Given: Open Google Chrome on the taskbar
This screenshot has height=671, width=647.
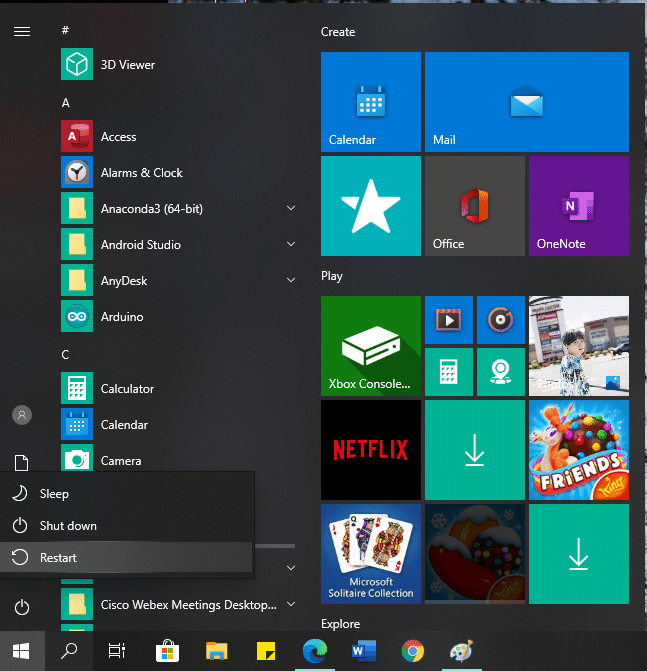Looking at the screenshot, I should point(413,651).
